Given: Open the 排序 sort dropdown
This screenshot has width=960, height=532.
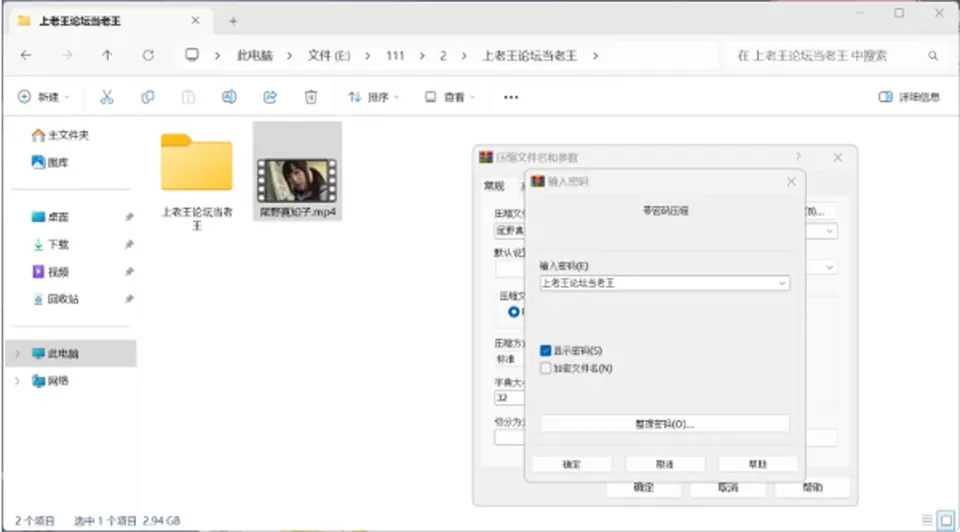Looking at the screenshot, I should [x=373, y=97].
